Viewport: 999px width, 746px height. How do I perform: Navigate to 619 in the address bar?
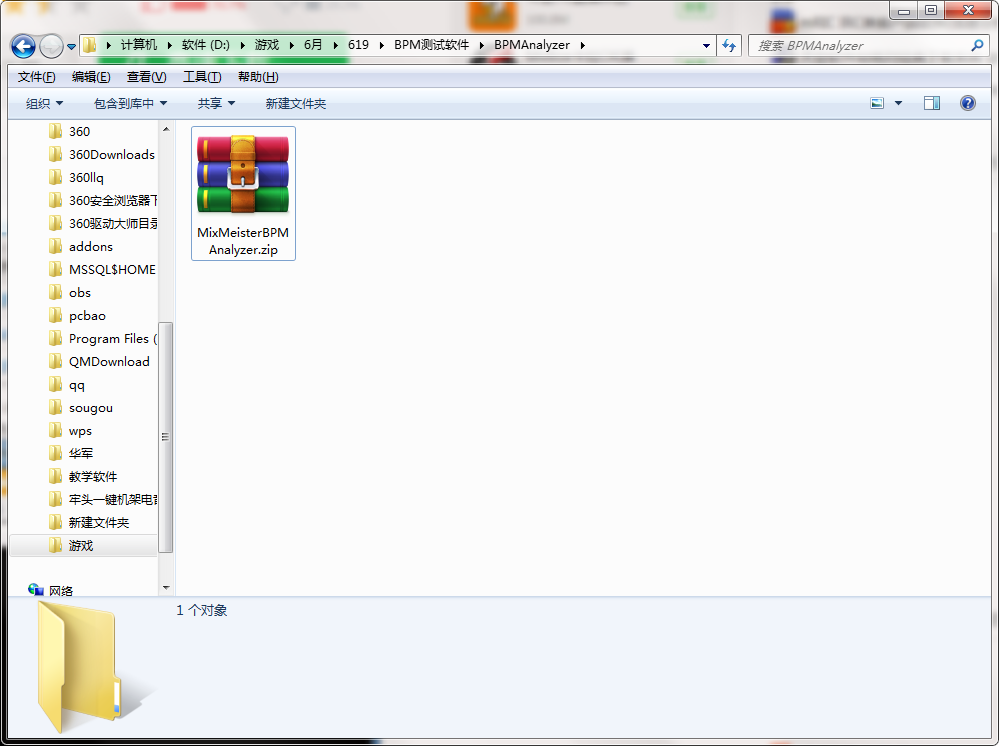(358, 45)
